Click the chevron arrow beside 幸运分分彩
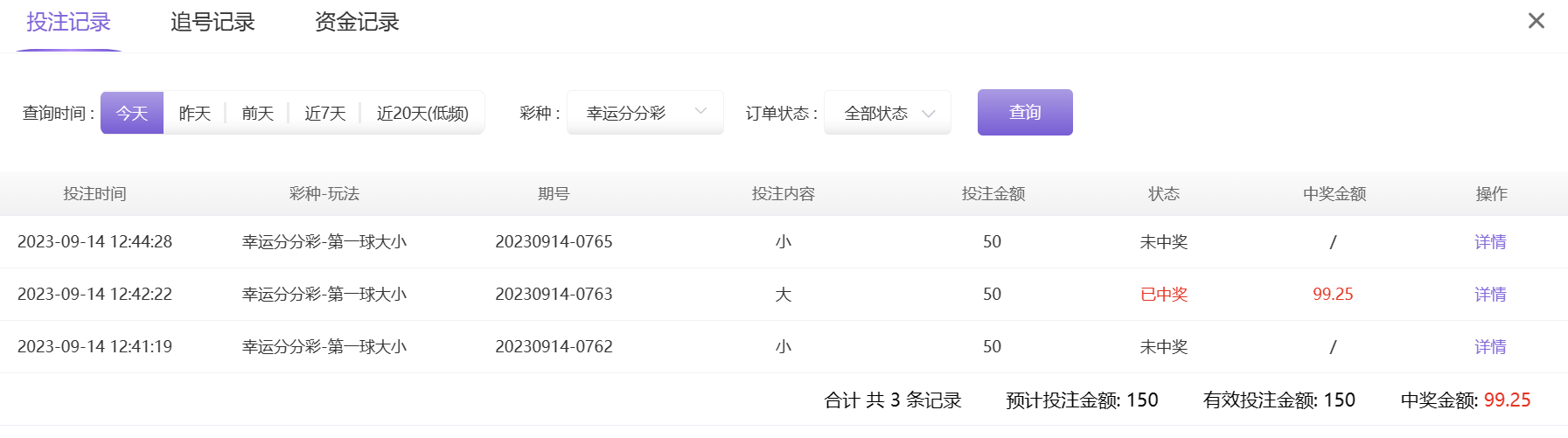 click(x=700, y=111)
